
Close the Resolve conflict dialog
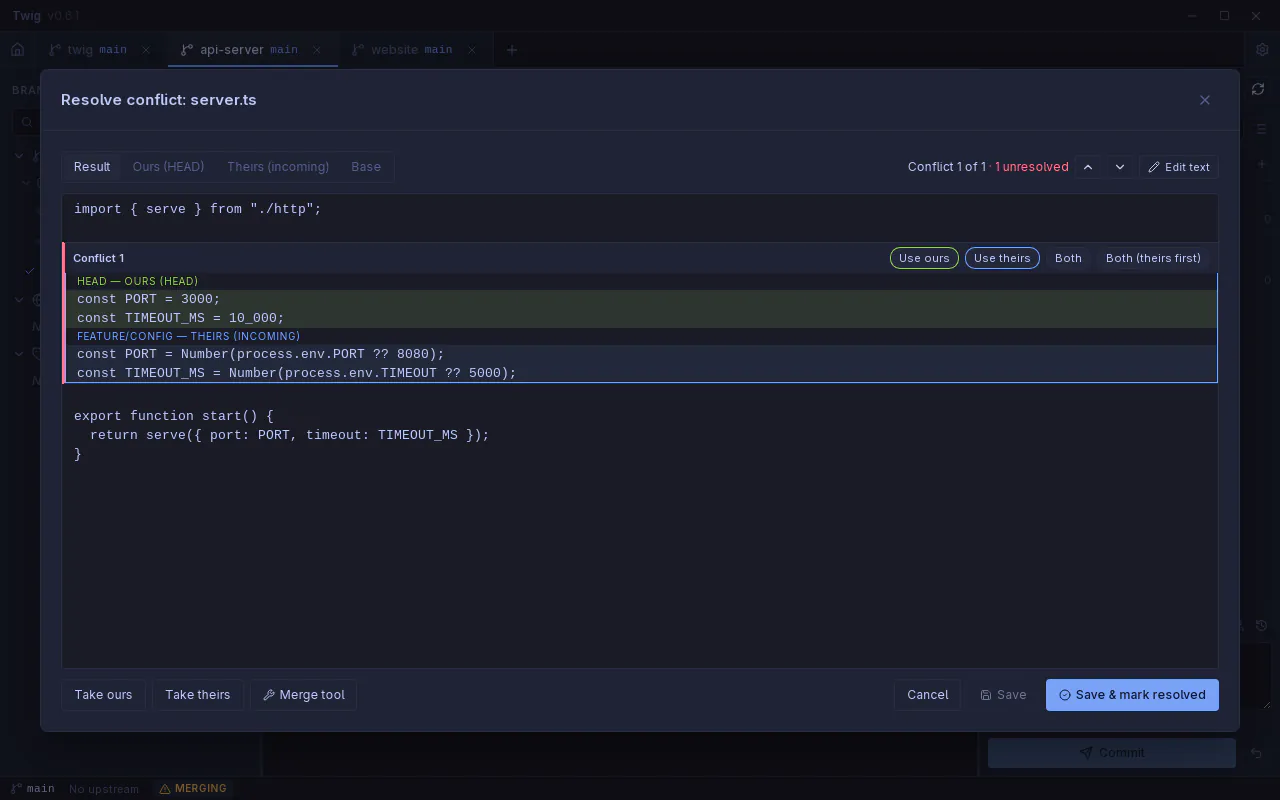pos(1204,100)
